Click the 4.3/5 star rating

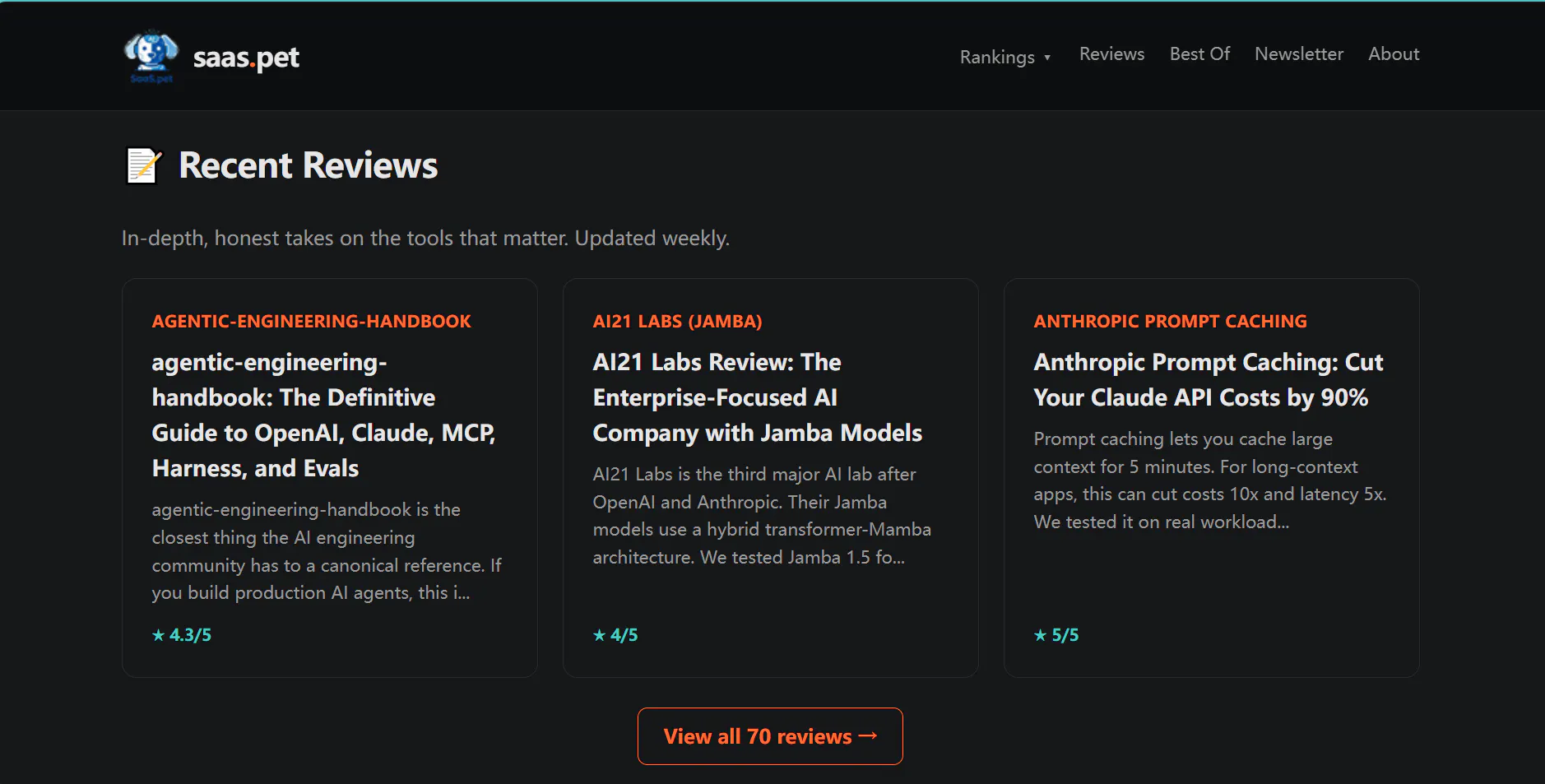click(x=182, y=635)
